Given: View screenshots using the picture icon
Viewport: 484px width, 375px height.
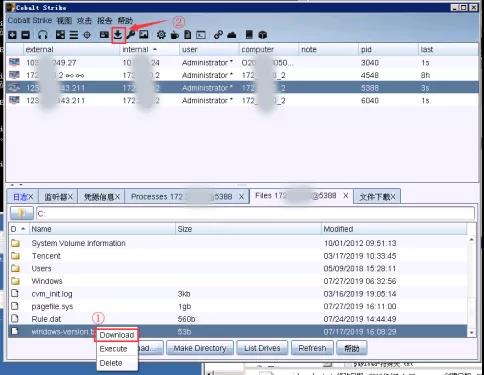Looking at the screenshot, I should point(144,35).
